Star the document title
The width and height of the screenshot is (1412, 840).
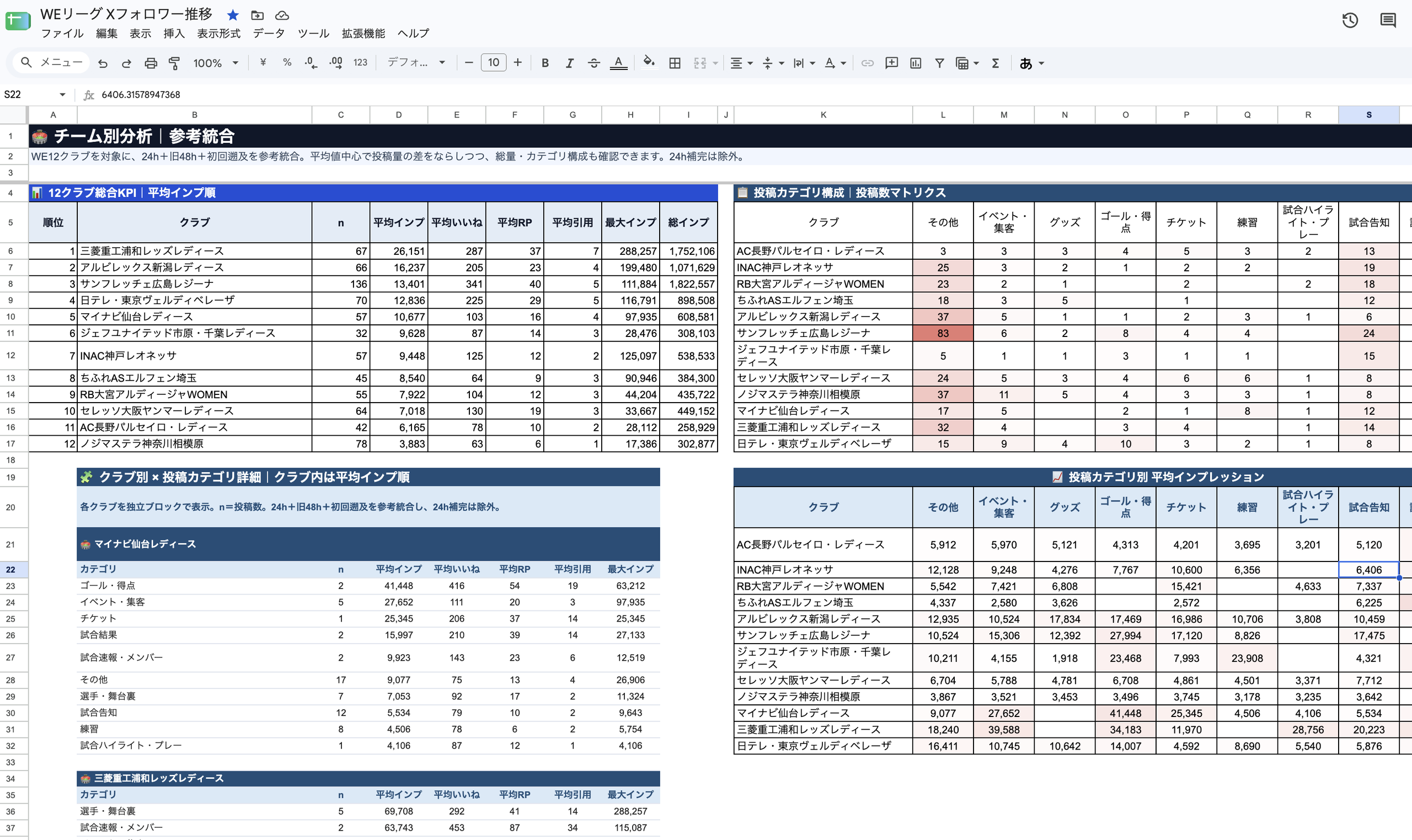[233, 15]
